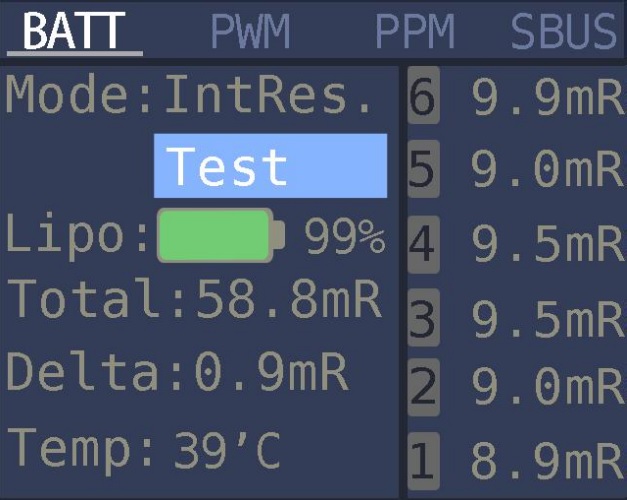The width and height of the screenshot is (627, 500).
Task: Select the Mode IntRes. setting
Action: coord(189,95)
